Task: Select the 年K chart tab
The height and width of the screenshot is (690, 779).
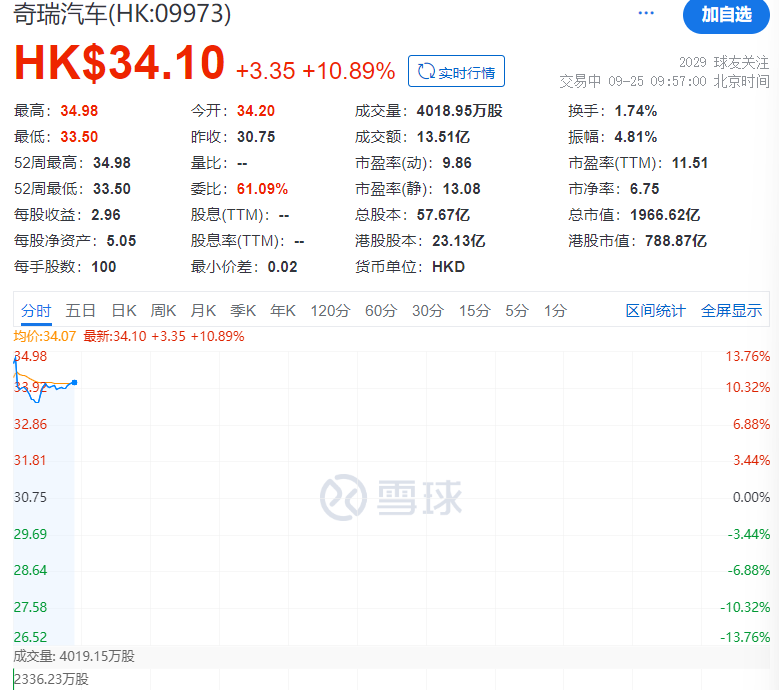Action: click(x=283, y=311)
